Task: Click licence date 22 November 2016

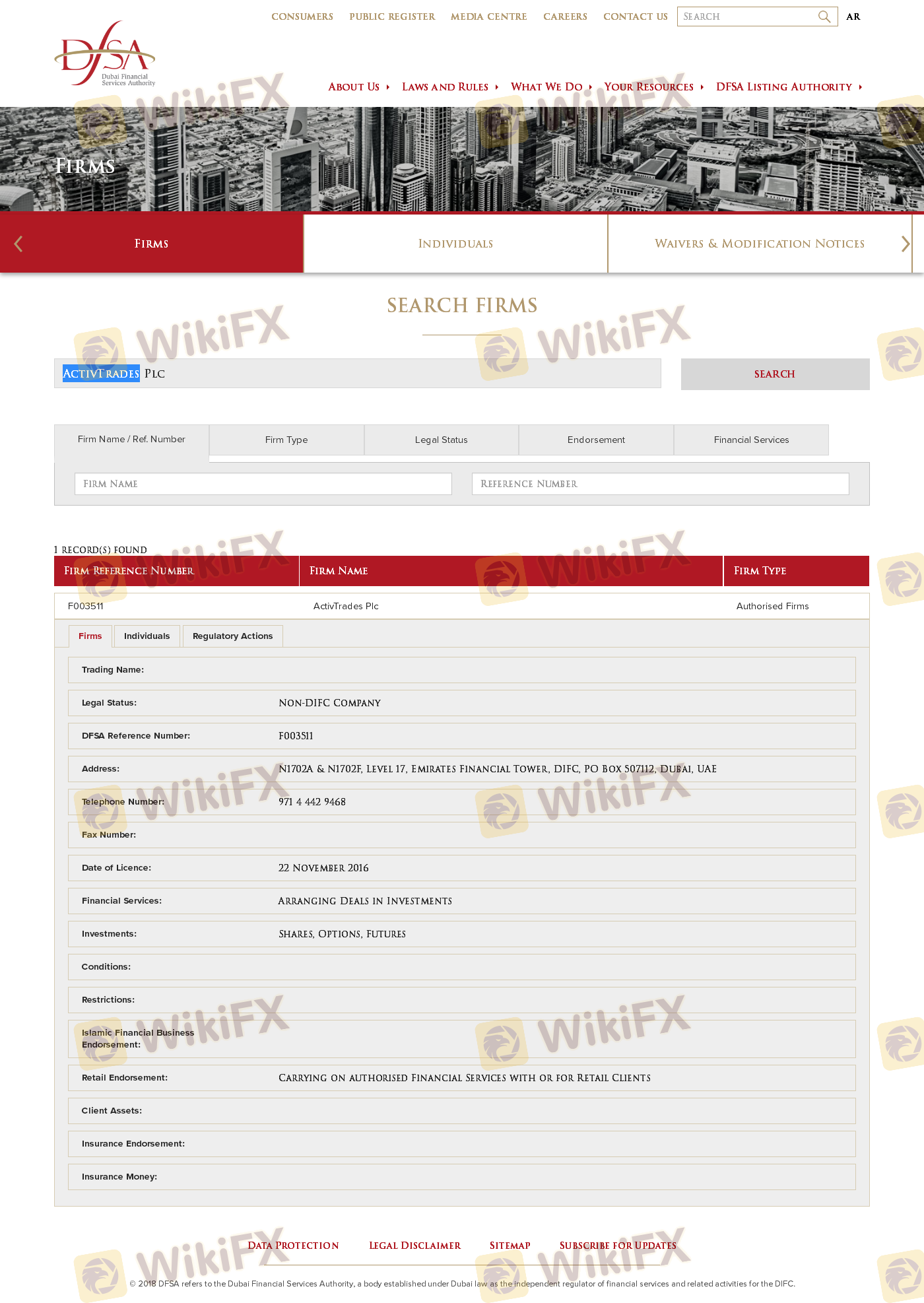Action: pyautogui.click(x=323, y=868)
